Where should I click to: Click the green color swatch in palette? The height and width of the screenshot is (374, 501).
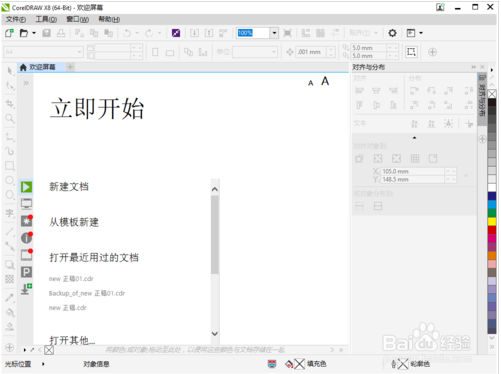(492, 213)
